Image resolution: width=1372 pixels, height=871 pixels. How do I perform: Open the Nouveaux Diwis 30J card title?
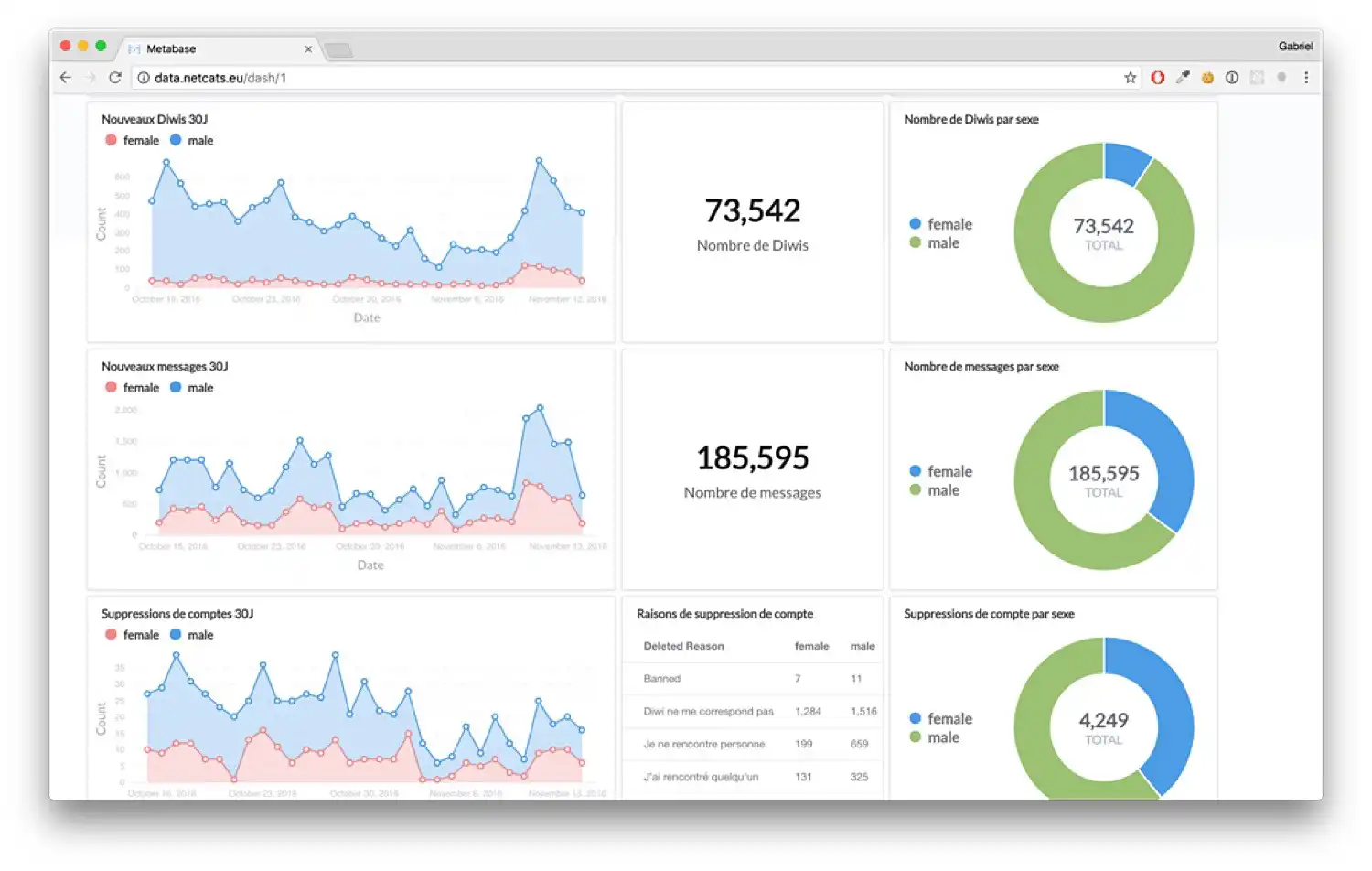click(155, 119)
